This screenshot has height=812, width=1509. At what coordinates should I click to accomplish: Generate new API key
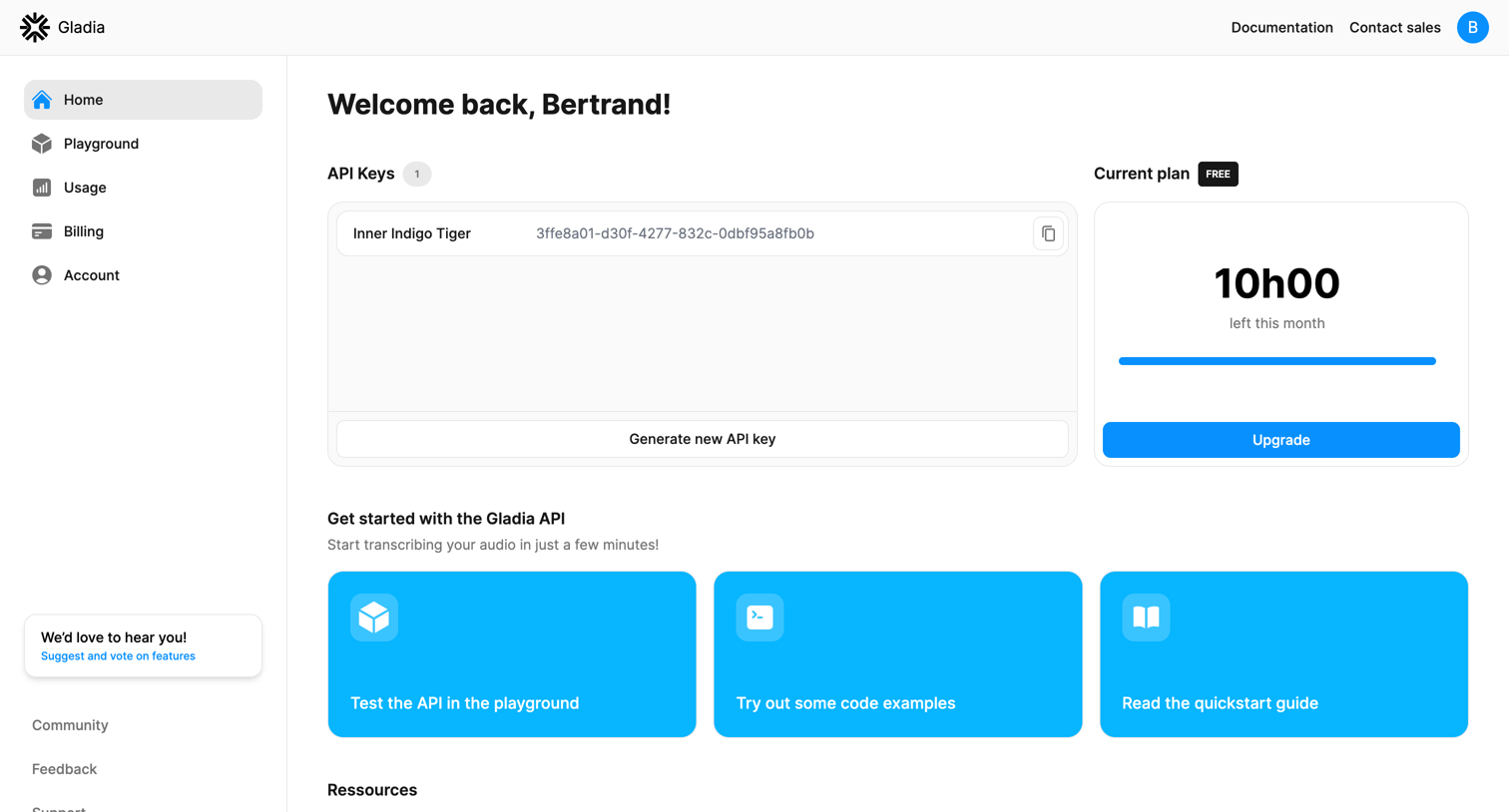(702, 439)
